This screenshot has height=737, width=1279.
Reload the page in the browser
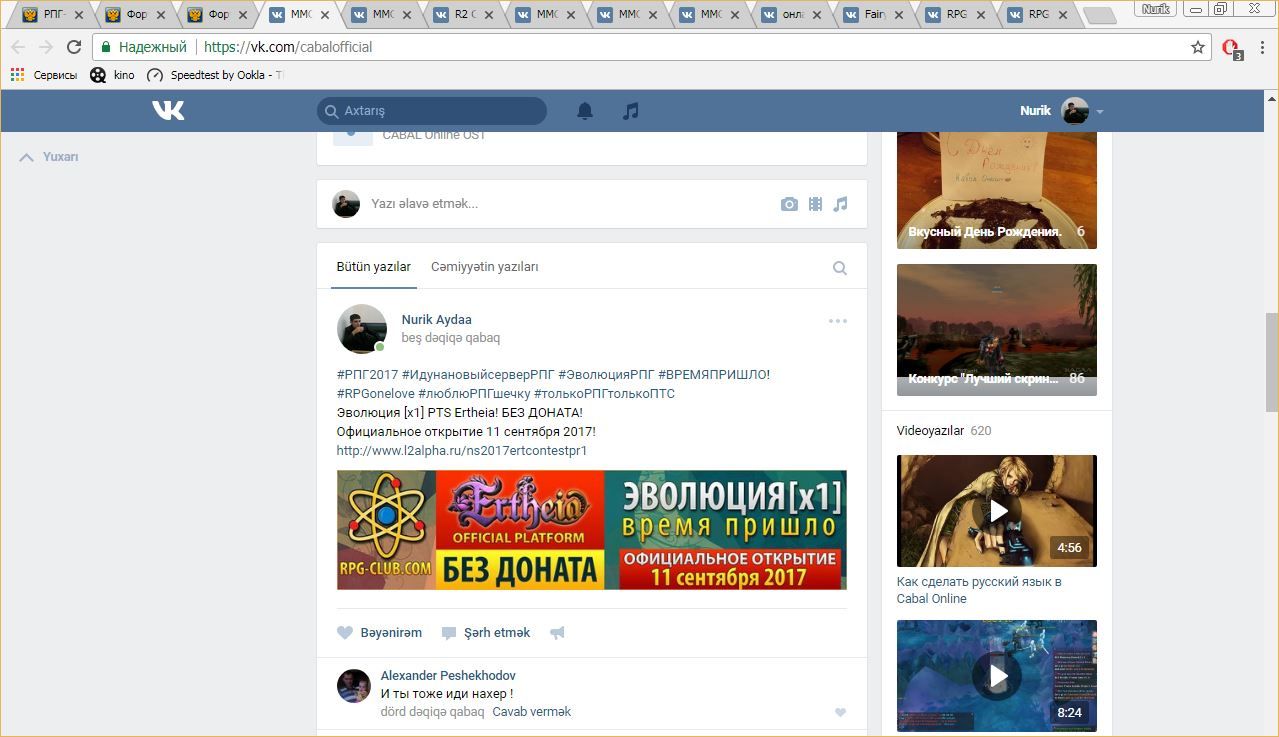coord(73,47)
